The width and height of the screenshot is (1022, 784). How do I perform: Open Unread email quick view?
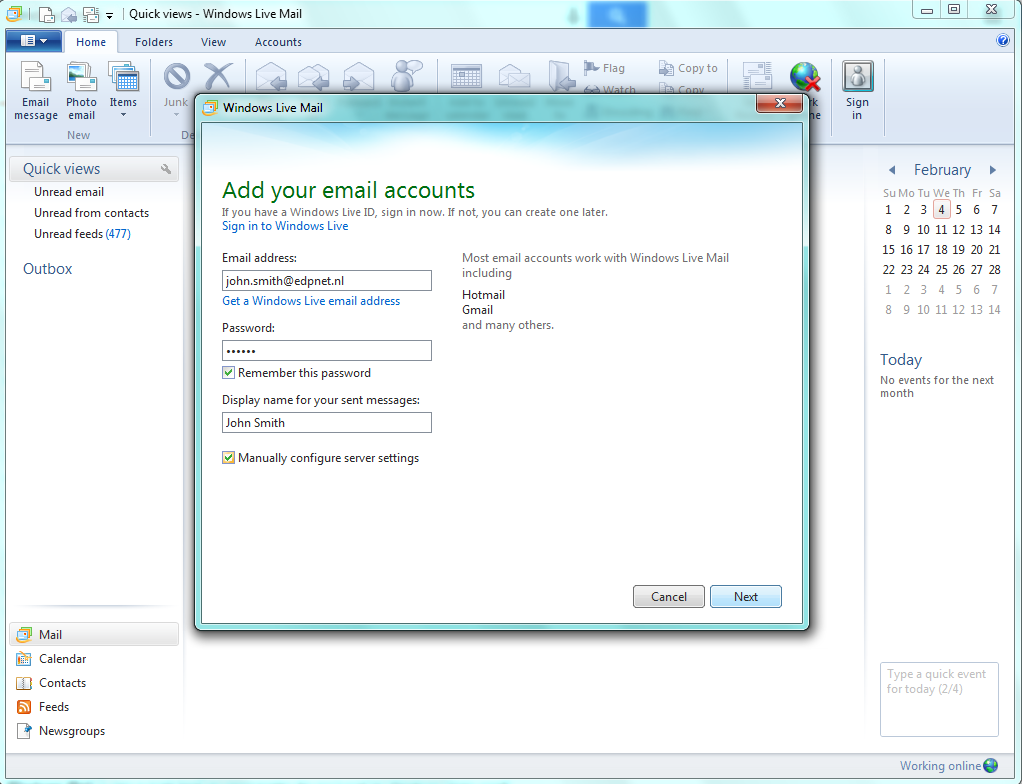tap(69, 192)
